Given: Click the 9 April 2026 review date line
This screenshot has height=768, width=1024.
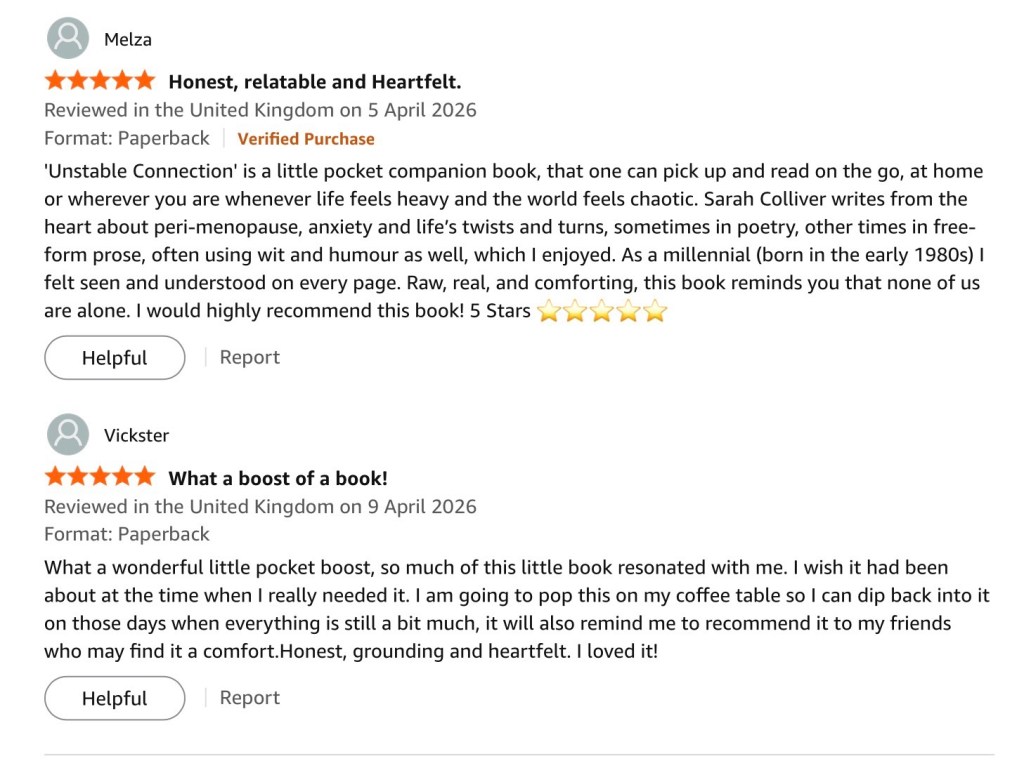Looking at the screenshot, I should 260,506.
